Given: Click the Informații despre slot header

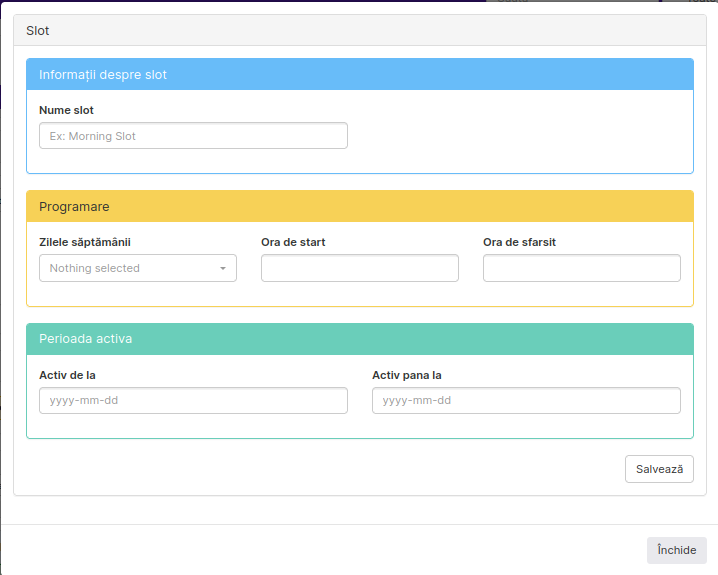Looking at the screenshot, I should point(103,75).
